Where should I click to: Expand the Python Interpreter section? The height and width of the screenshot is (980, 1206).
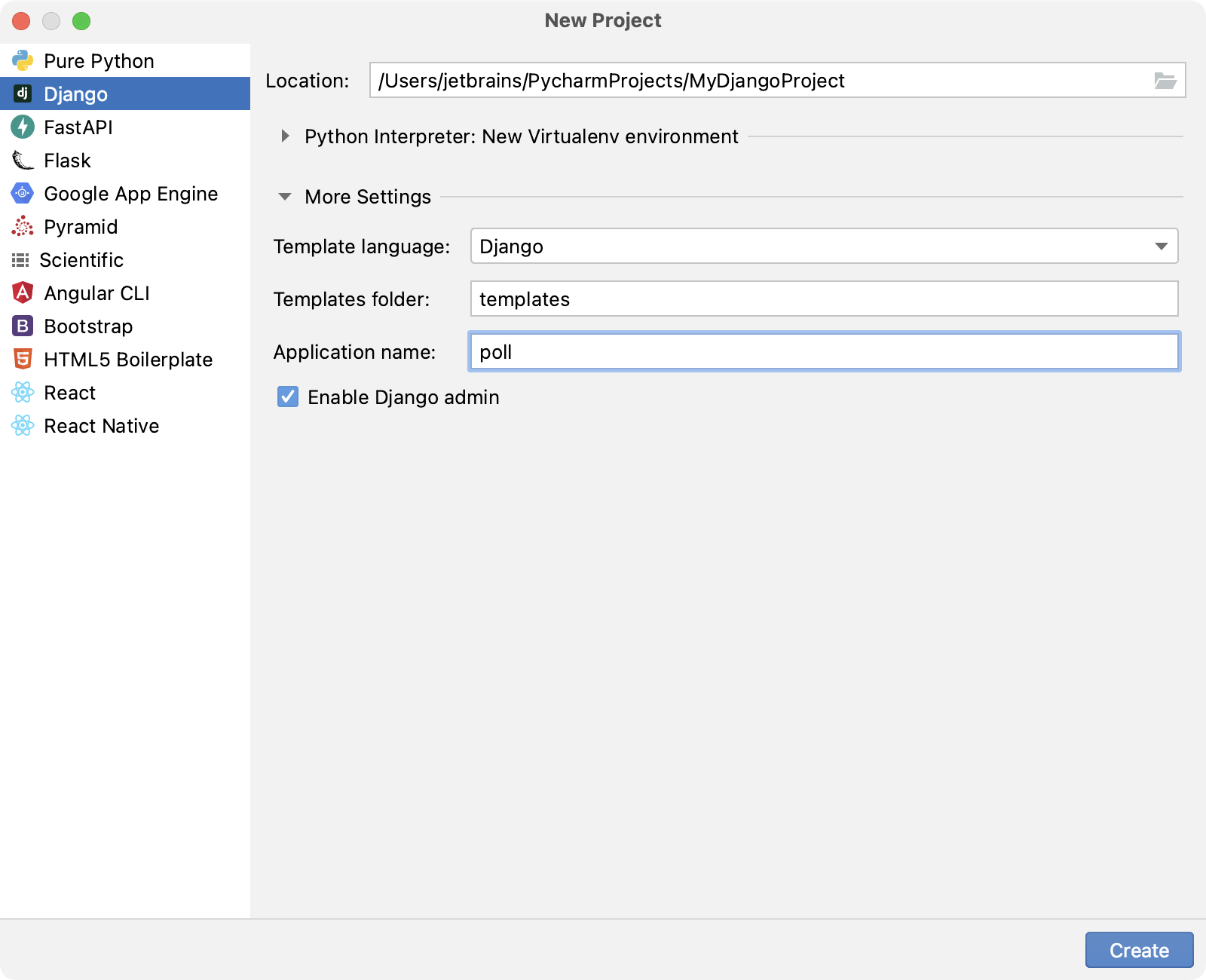(x=286, y=136)
